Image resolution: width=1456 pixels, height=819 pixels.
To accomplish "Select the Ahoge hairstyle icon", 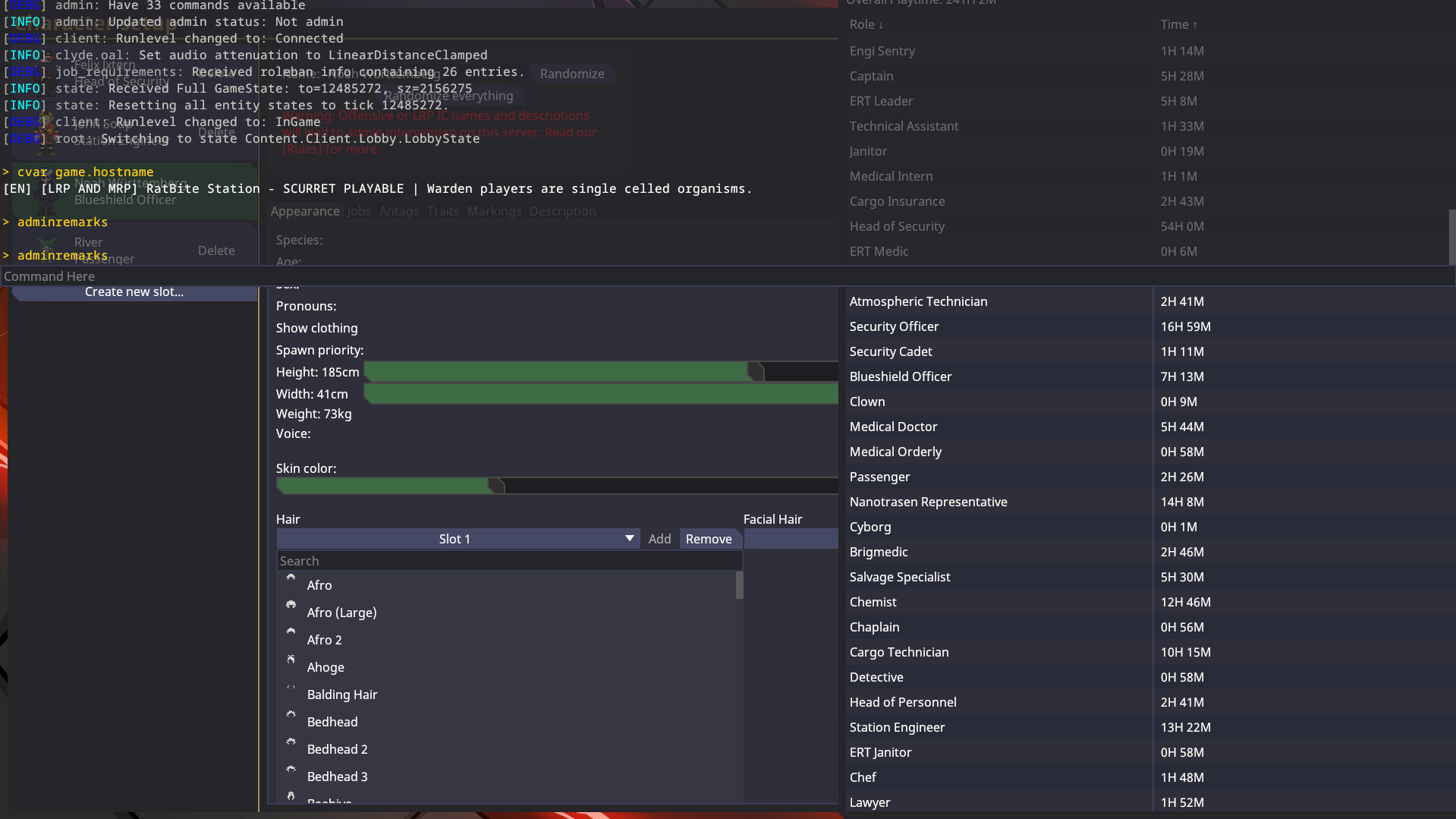I will click(291, 661).
